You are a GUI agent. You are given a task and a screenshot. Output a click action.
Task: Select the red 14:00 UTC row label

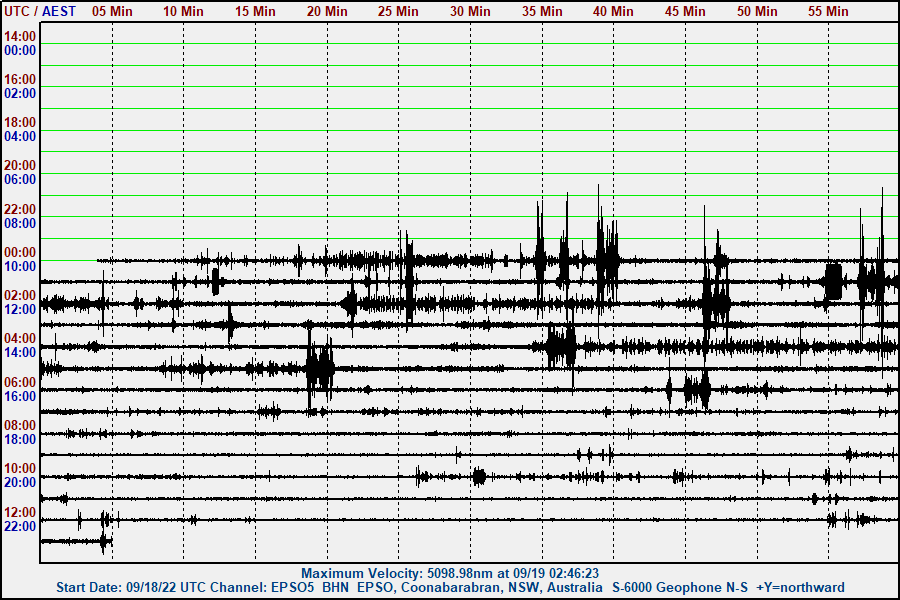pyautogui.click(x=20, y=36)
